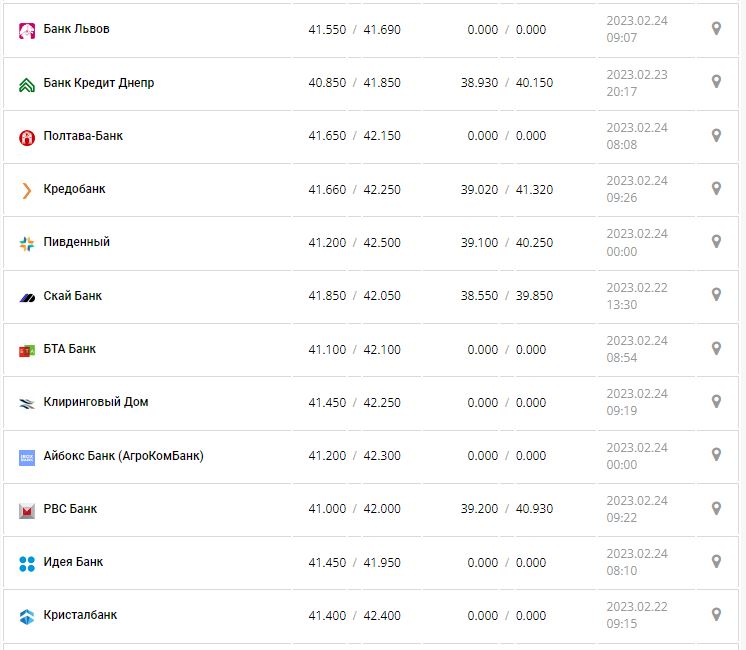Click the Полтава-Банк logo icon
This screenshot has height=650, width=746.
[27, 137]
